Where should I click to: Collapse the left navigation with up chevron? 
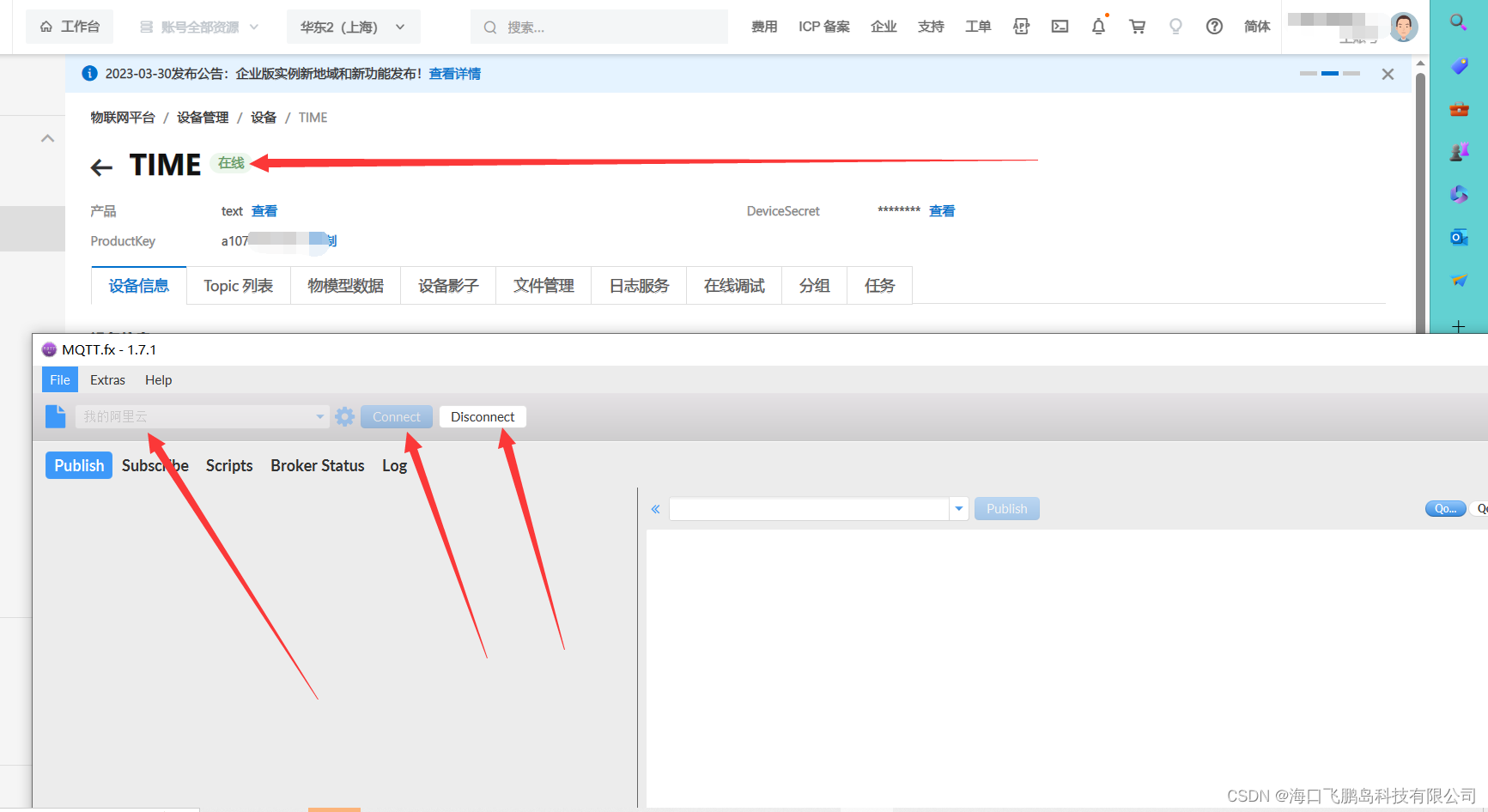pyautogui.click(x=48, y=138)
